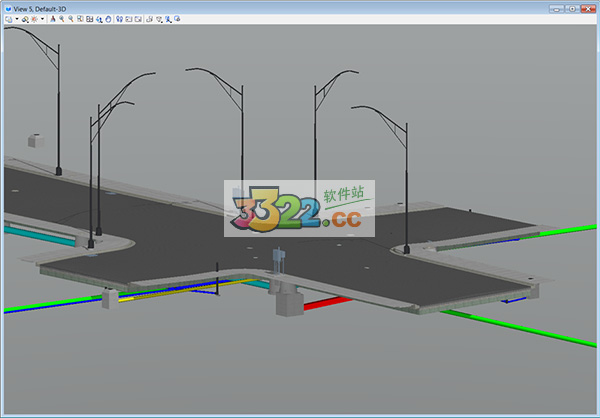Click the binoculars Walk tool icon
The image size is (600, 418).
pos(119,19)
